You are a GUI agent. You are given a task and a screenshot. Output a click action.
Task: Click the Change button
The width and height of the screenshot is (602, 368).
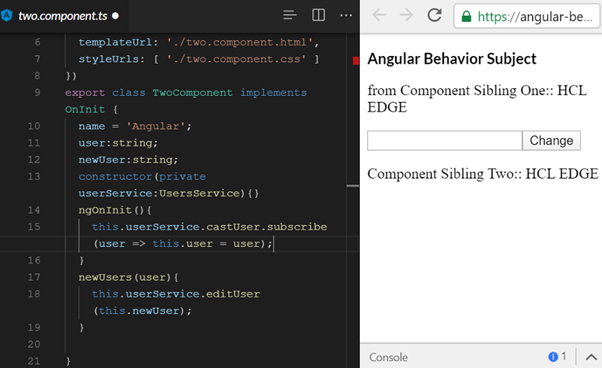(551, 140)
